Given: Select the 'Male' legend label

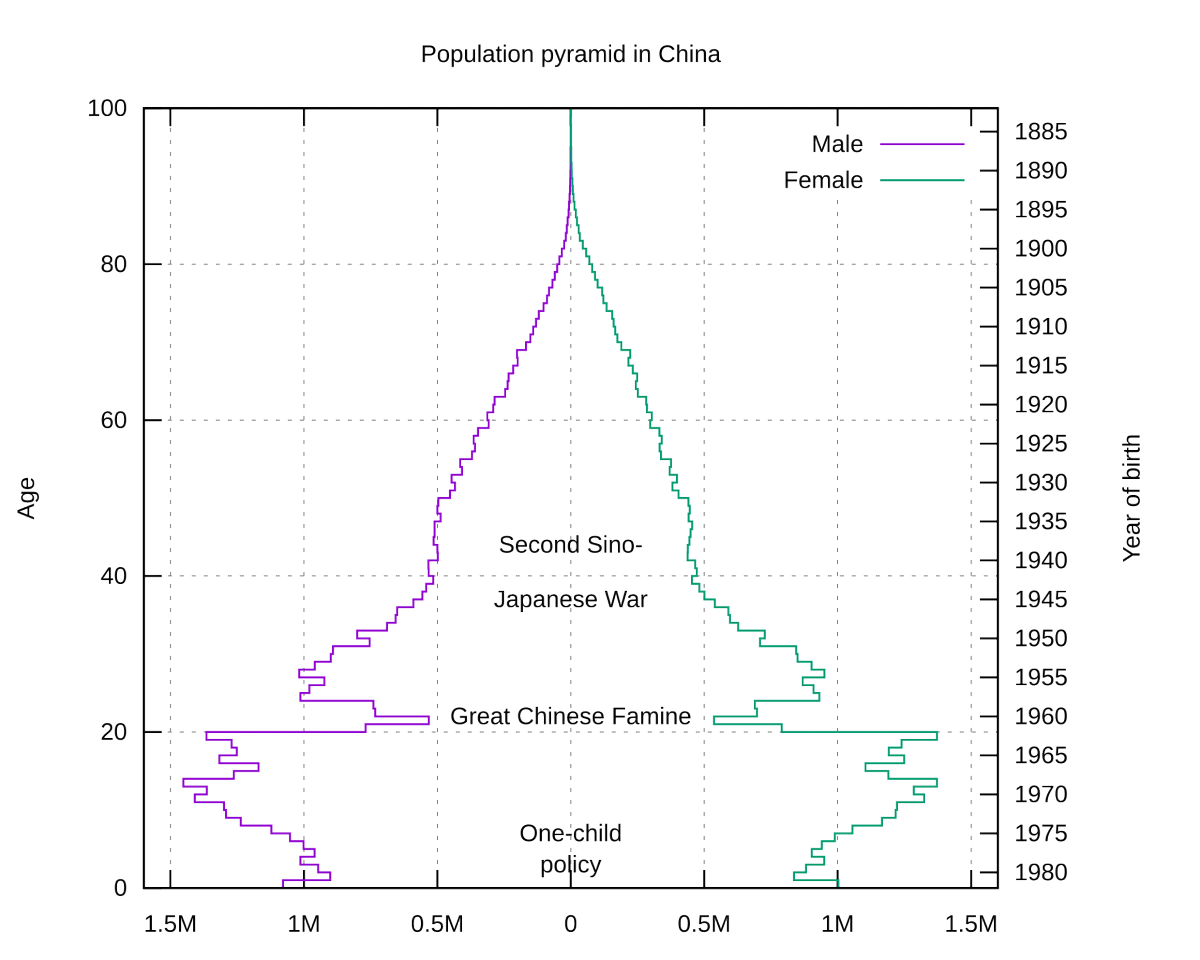Looking at the screenshot, I should pos(837,144).
